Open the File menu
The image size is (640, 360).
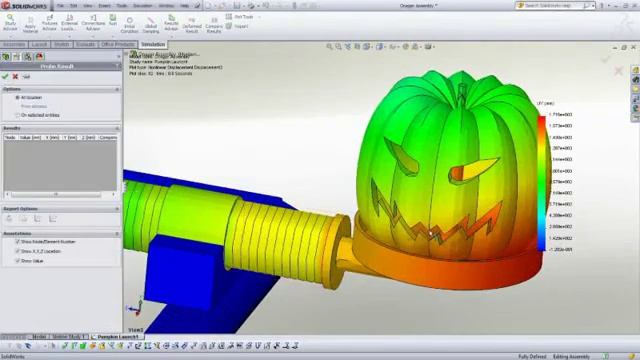coord(60,6)
